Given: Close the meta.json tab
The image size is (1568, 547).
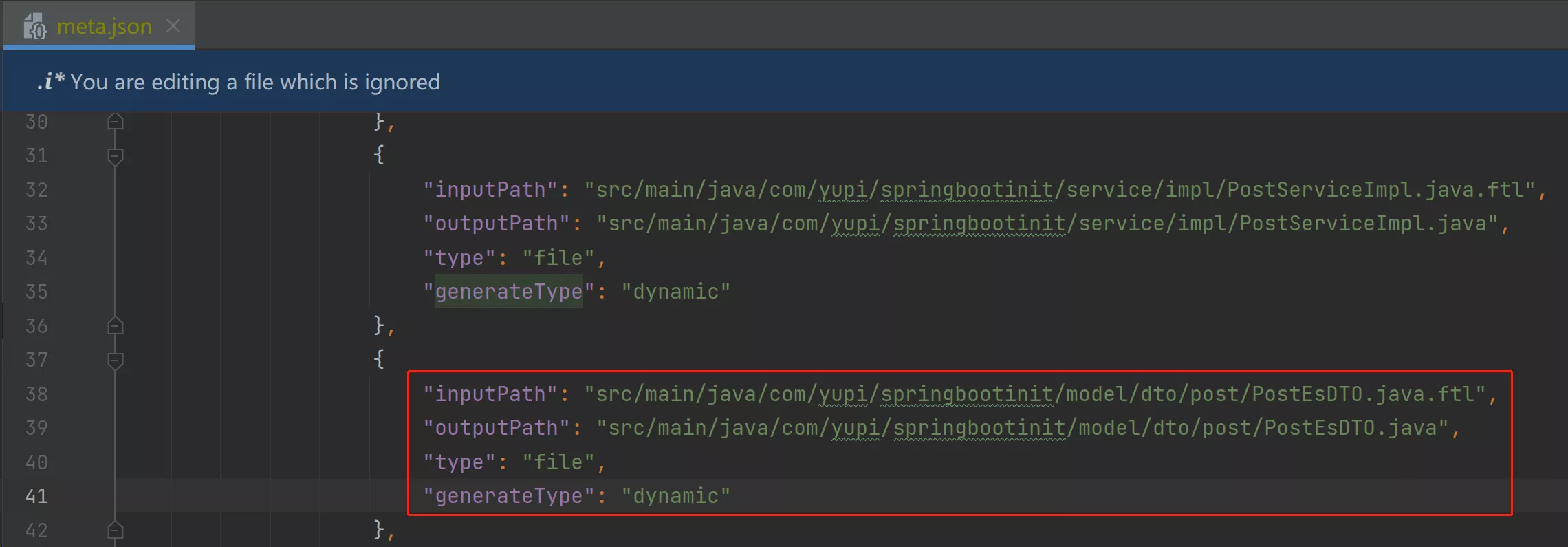Looking at the screenshot, I should pos(173,26).
